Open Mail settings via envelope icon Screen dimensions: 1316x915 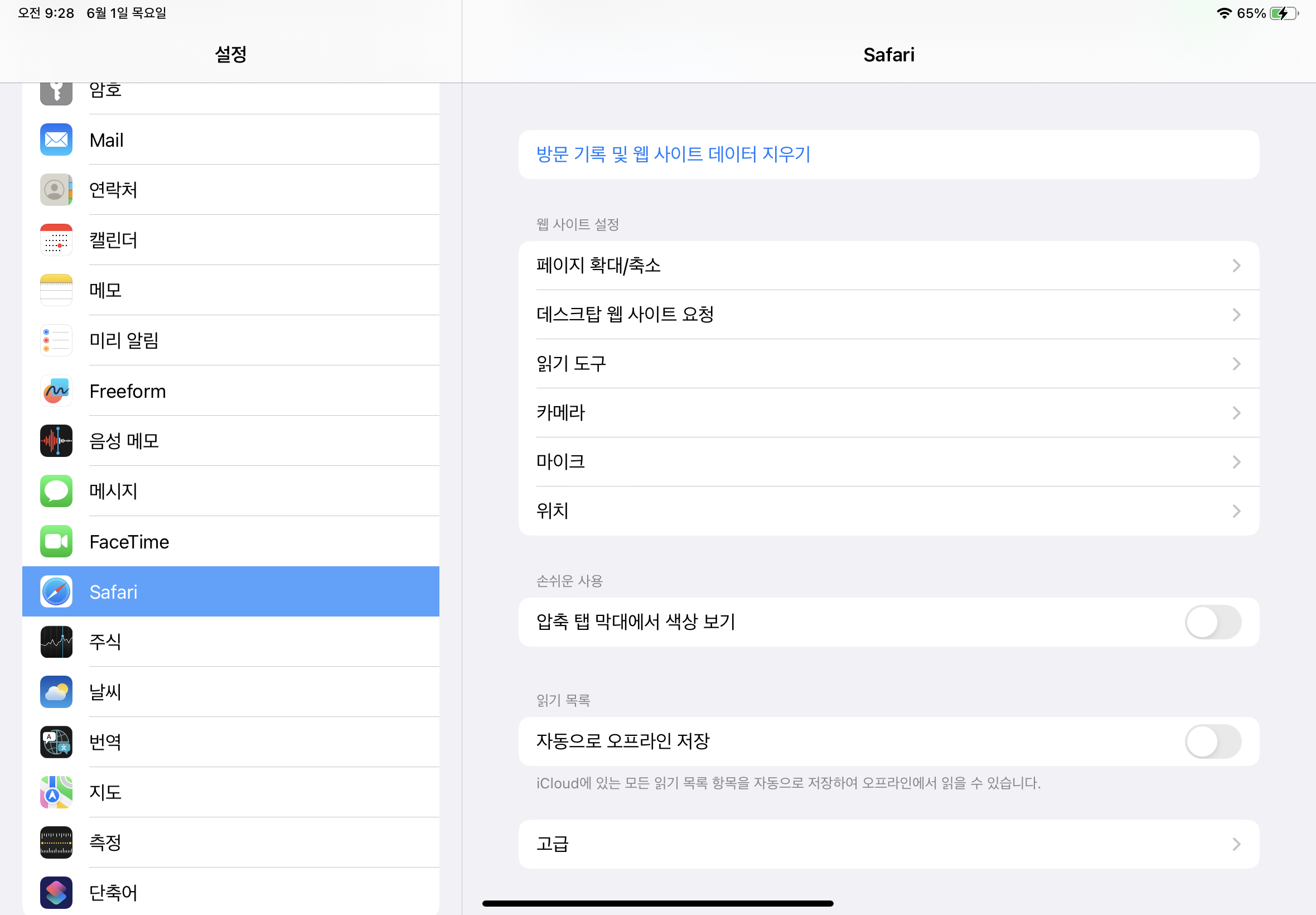[x=56, y=140]
